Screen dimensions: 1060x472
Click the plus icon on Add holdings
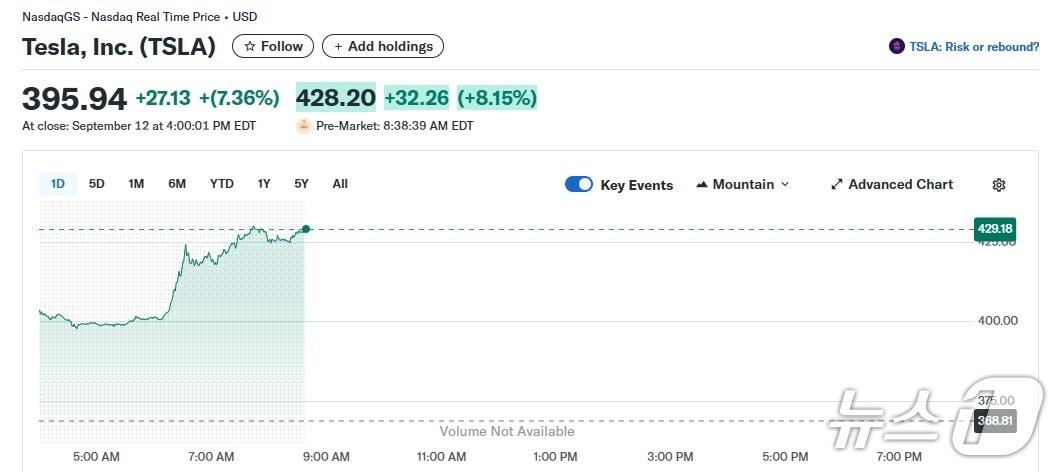(338, 47)
